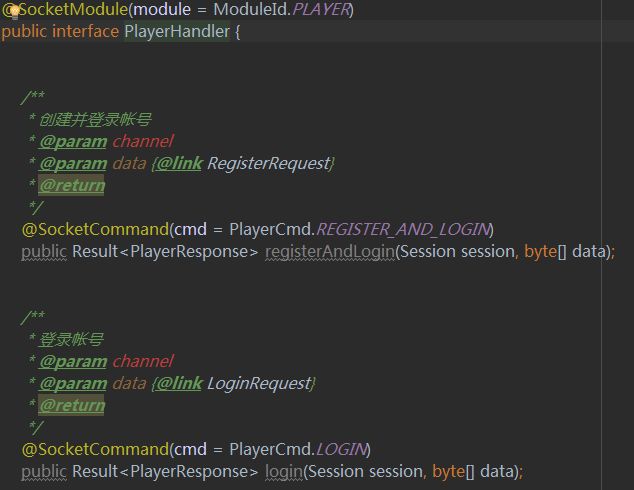Click the first red 'channel' param name
The image size is (634, 490).
[x=143, y=142]
